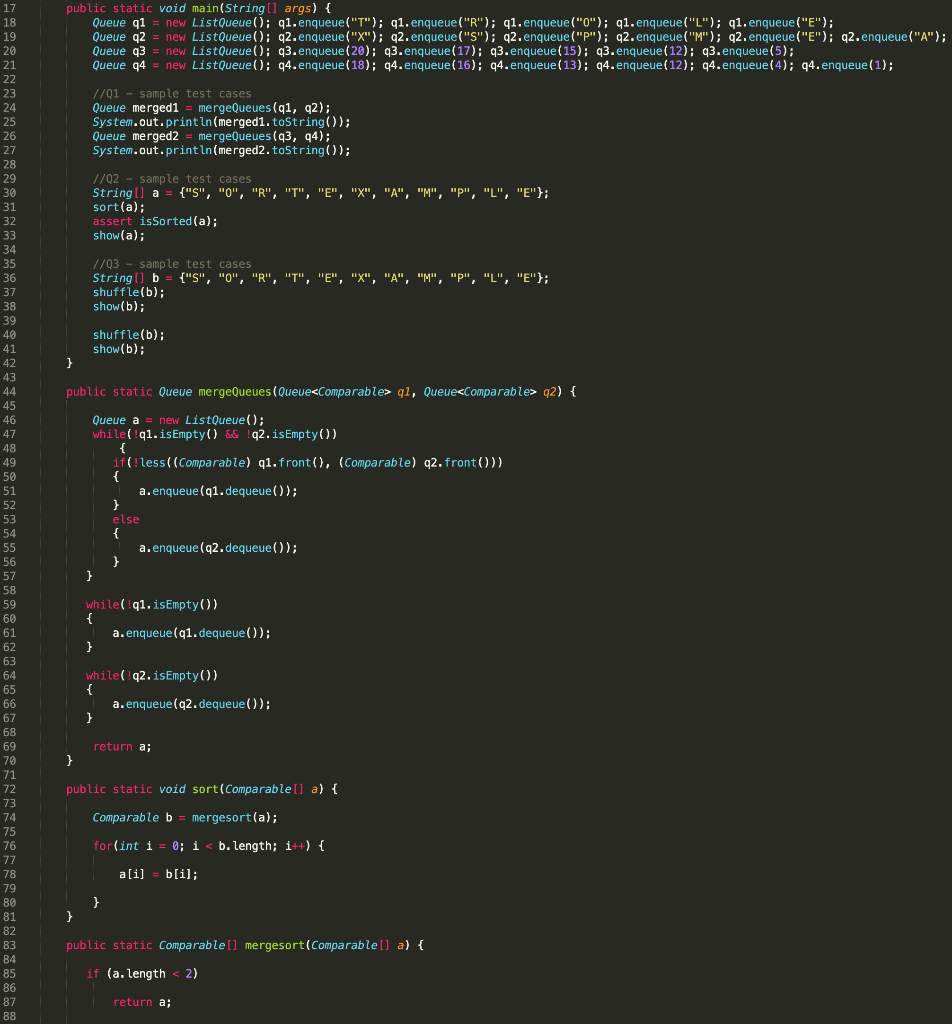Image resolution: width=952 pixels, height=1024 pixels.
Task: Click the show(a) call on line 33
Action: [x=116, y=235]
